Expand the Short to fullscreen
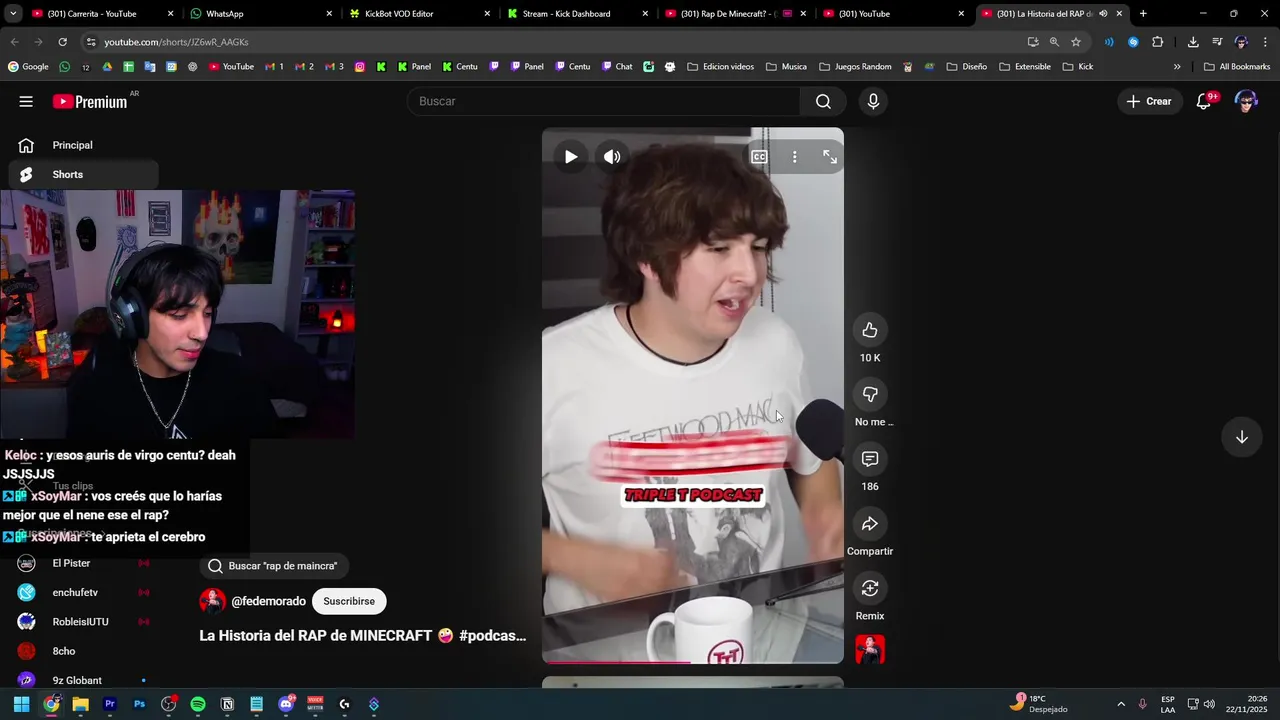This screenshot has height=720, width=1280. [830, 157]
